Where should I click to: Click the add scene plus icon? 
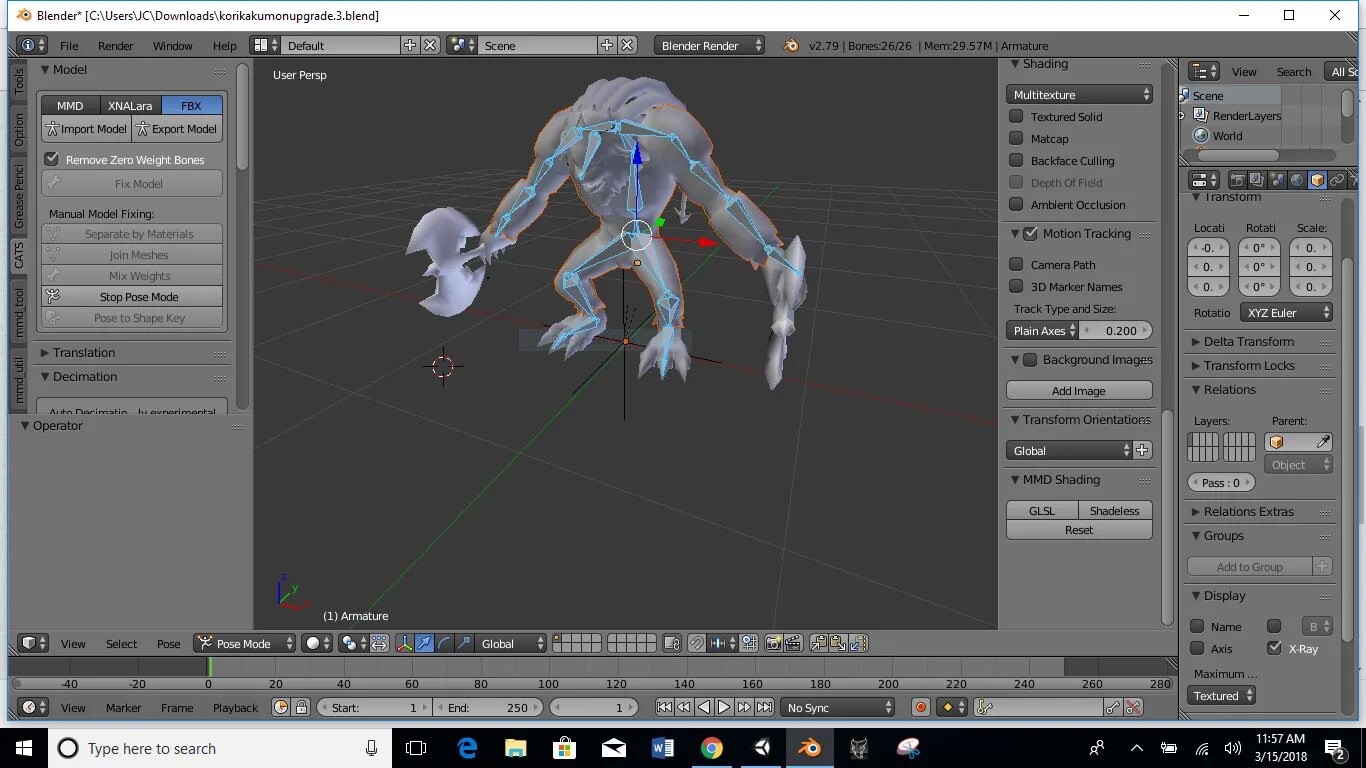pyautogui.click(x=607, y=45)
